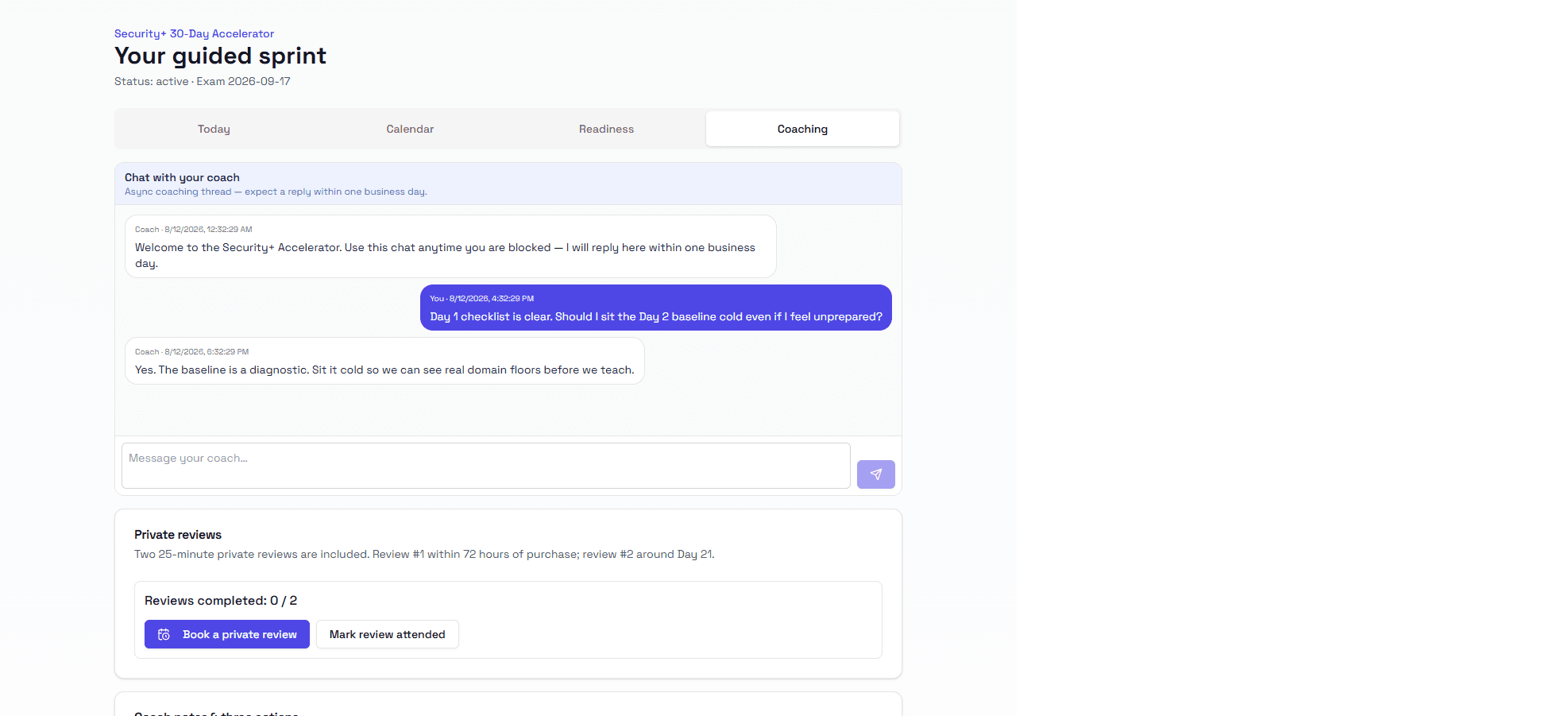
Task: Click Mark review attended button
Action: click(388, 634)
